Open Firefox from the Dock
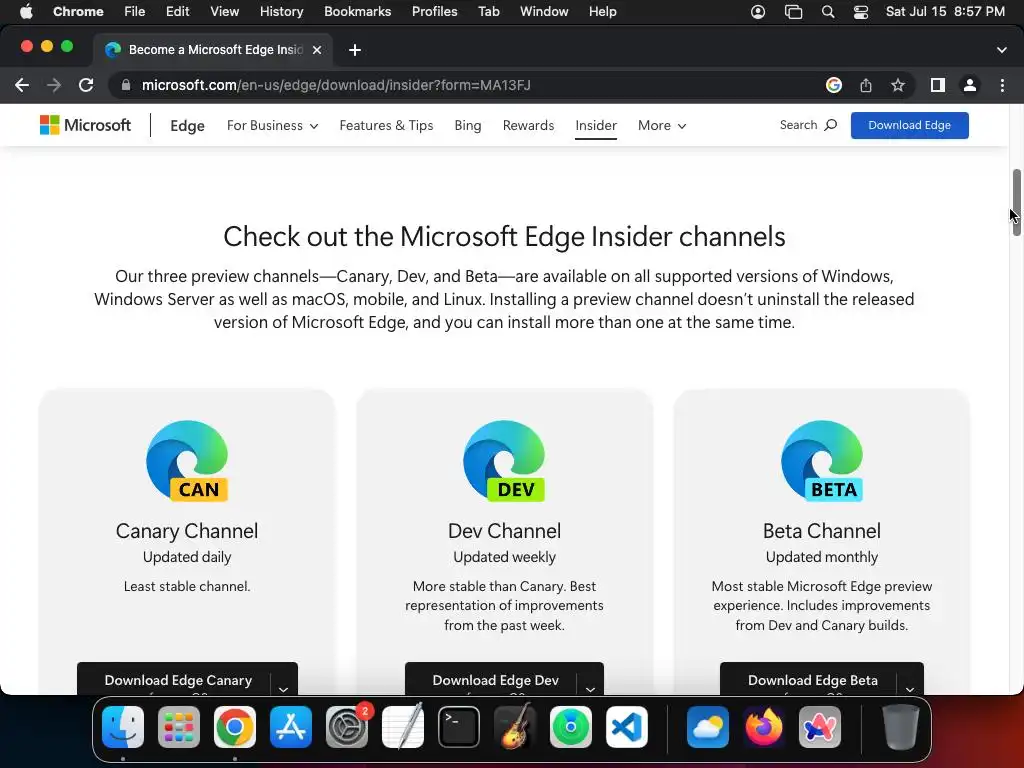Screen dimensions: 1024x768 (x=763, y=727)
